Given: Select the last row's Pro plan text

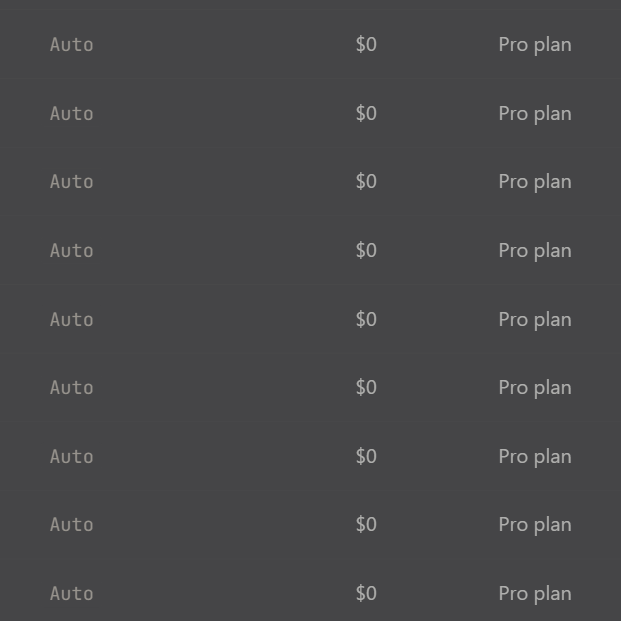Looking at the screenshot, I should tap(535, 594).
